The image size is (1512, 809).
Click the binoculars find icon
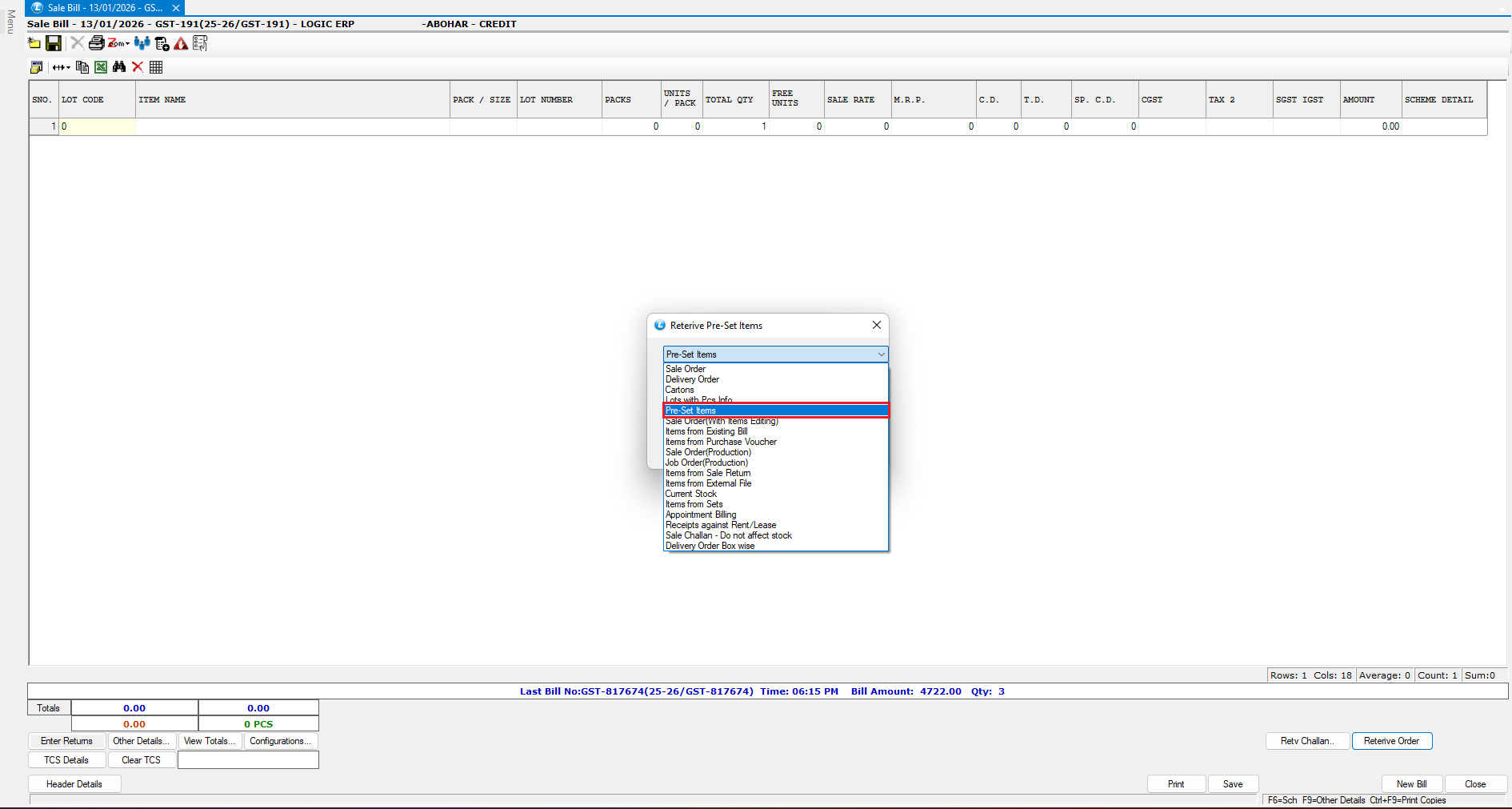click(119, 67)
